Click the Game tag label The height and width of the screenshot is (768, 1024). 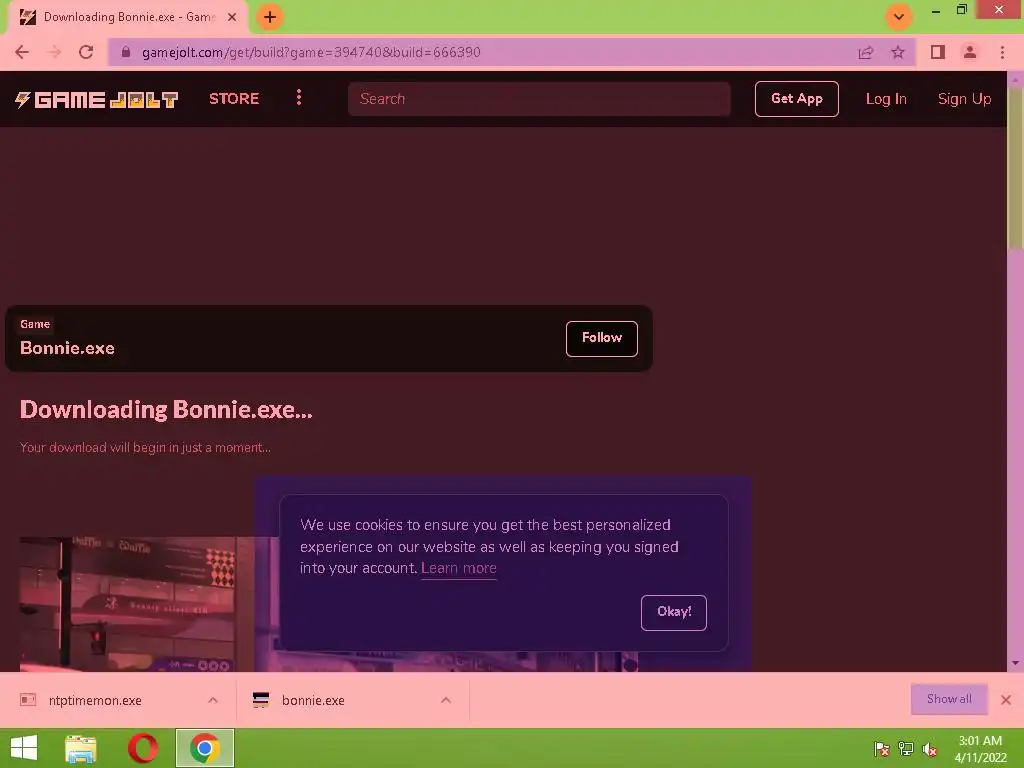(x=35, y=324)
